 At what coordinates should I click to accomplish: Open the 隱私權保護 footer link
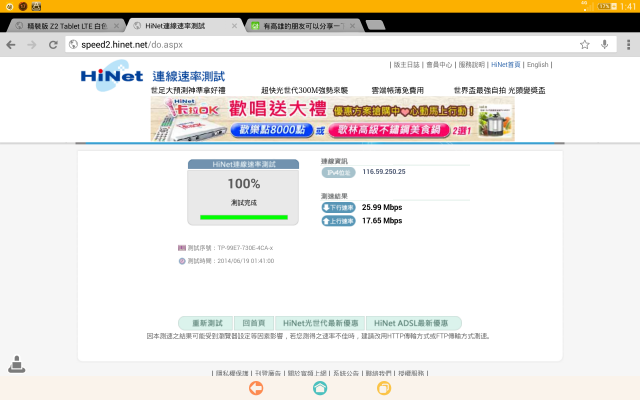click(x=232, y=373)
